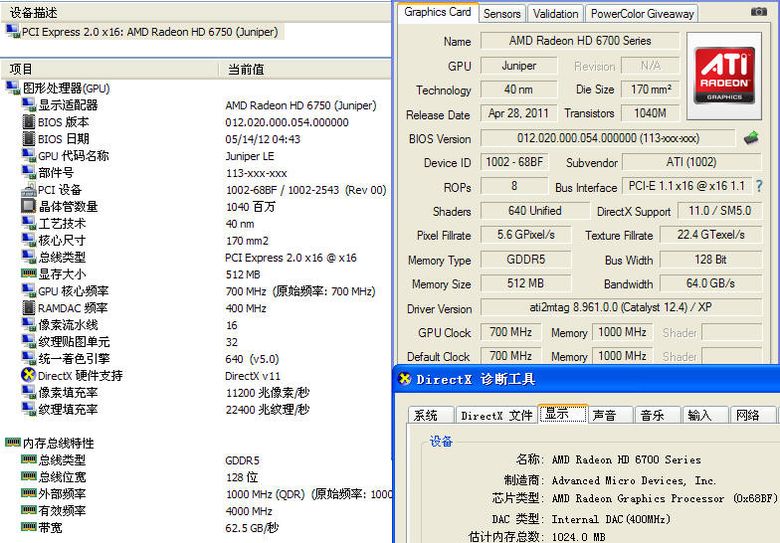This screenshot has width=780, height=543.
Task: Click the ATI Radeon Graphics logo
Action: (724, 76)
